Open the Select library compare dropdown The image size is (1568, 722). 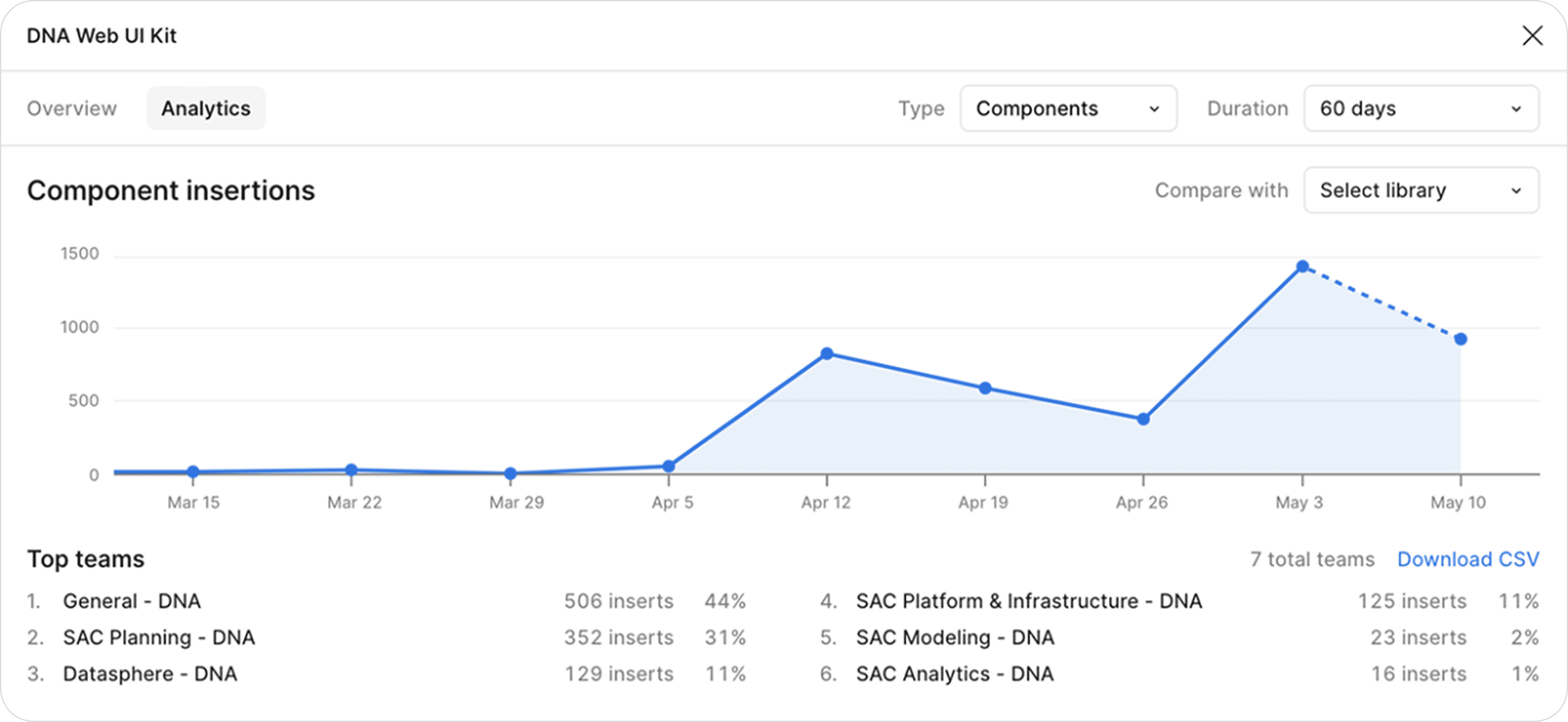[1421, 190]
